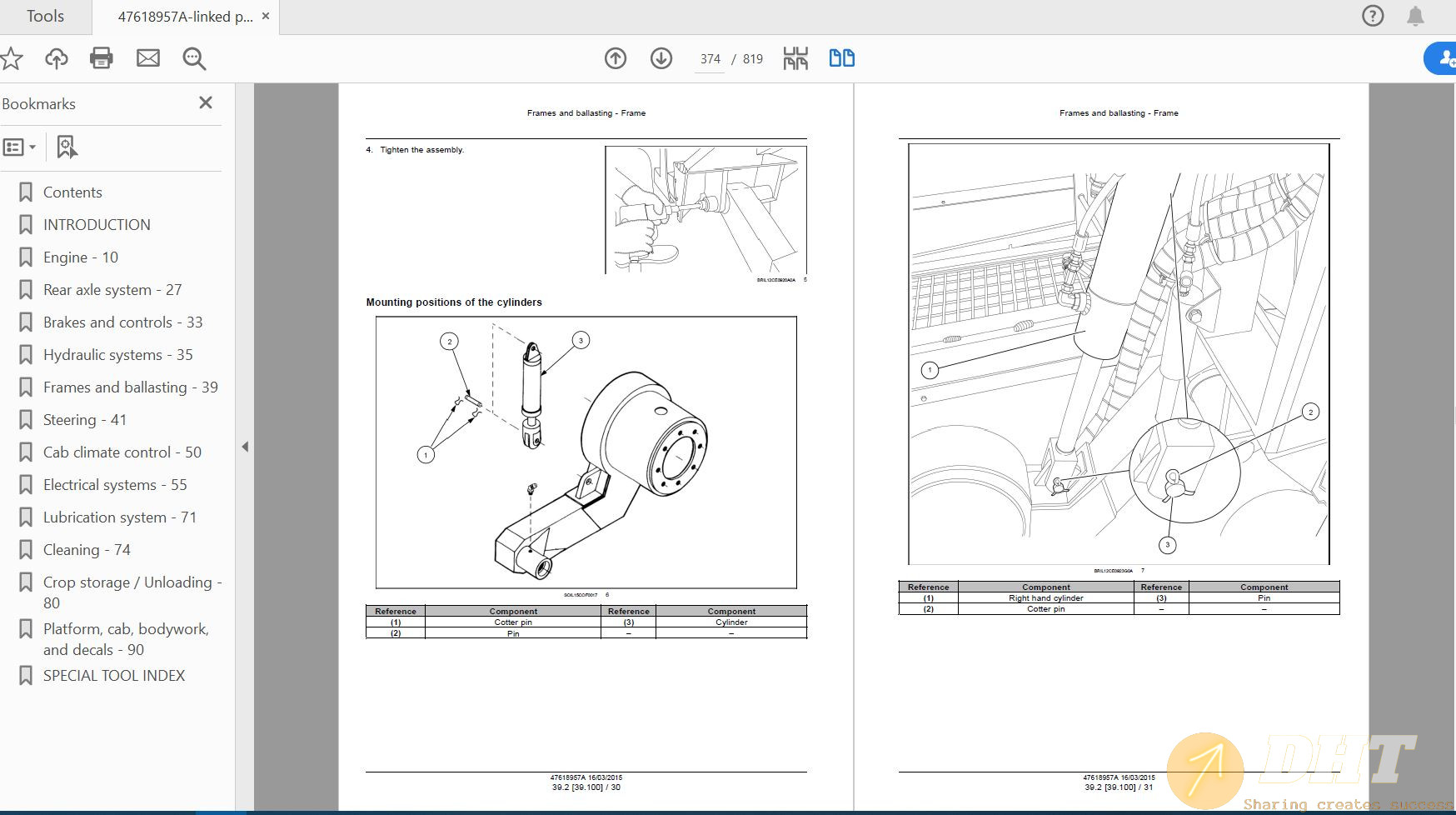This screenshot has height=815, width=1456.
Task: Click the share with others button
Action: pos(1441,58)
